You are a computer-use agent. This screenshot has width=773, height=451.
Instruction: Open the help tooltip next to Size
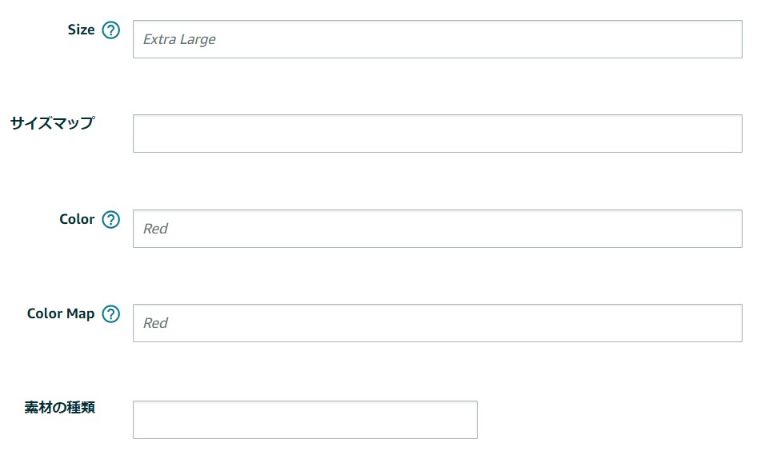click(x=111, y=30)
